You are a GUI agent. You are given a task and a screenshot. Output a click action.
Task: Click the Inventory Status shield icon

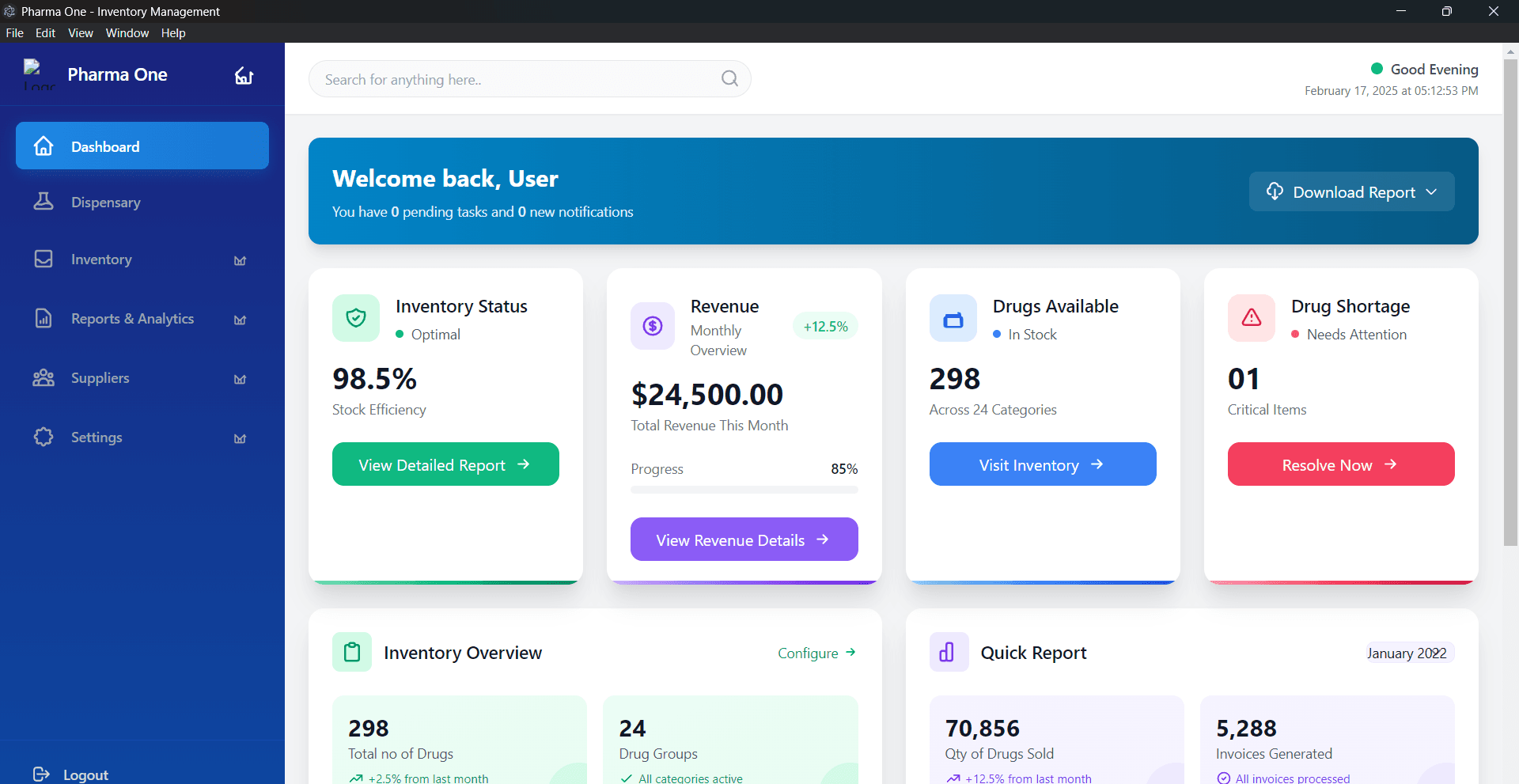356,318
